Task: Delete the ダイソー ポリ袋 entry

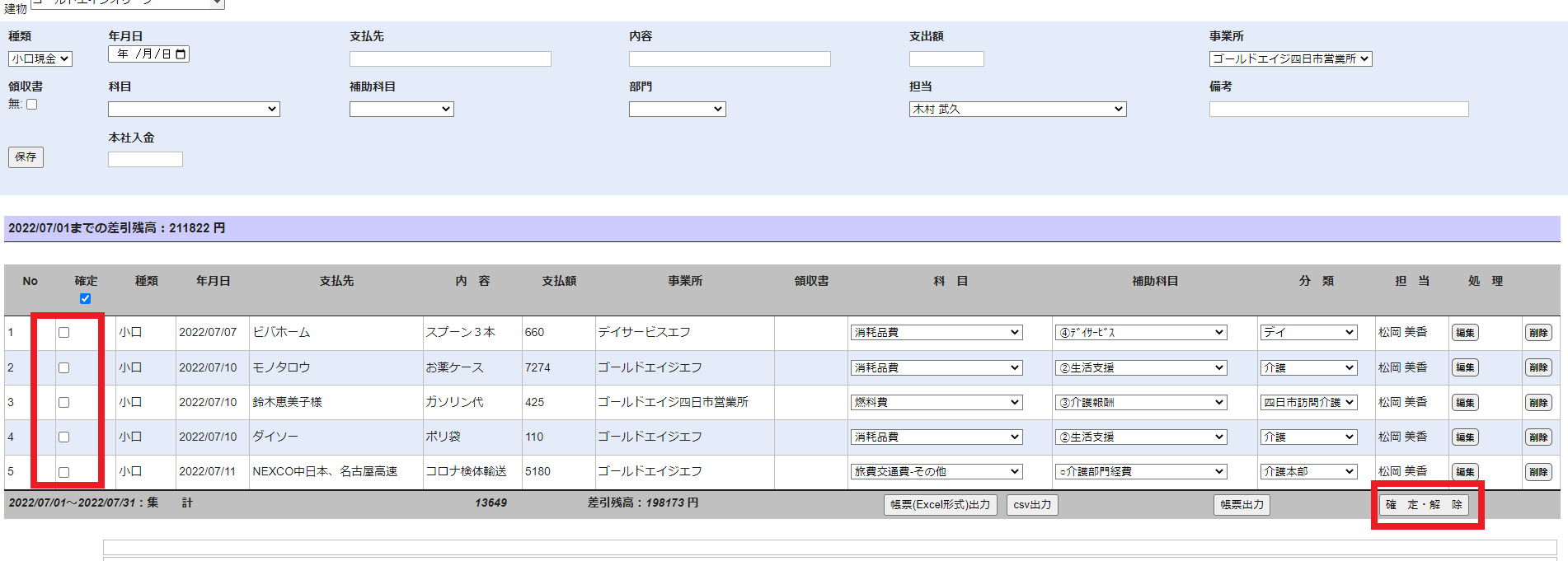Action: (x=1537, y=437)
